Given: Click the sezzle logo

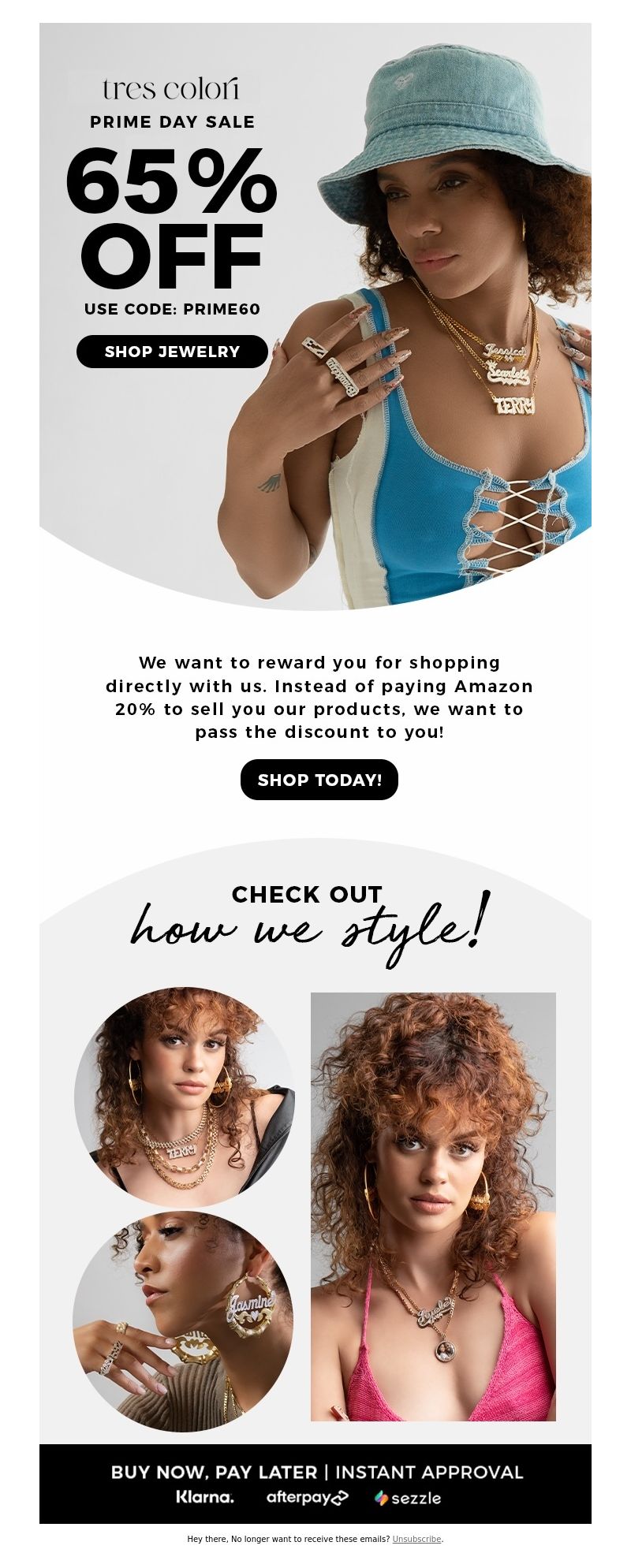Looking at the screenshot, I should coord(408,1498).
